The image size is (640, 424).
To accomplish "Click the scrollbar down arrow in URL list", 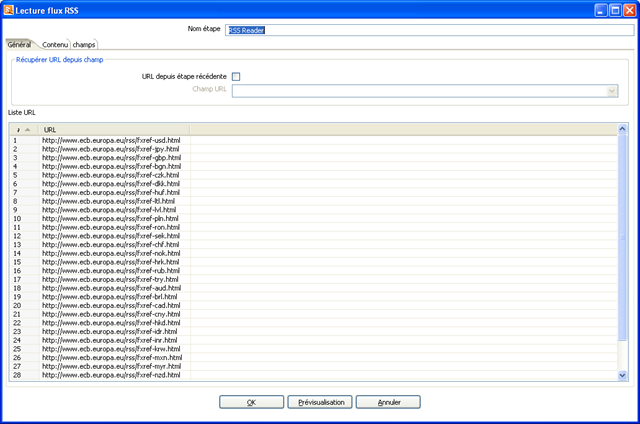I will 622,375.
